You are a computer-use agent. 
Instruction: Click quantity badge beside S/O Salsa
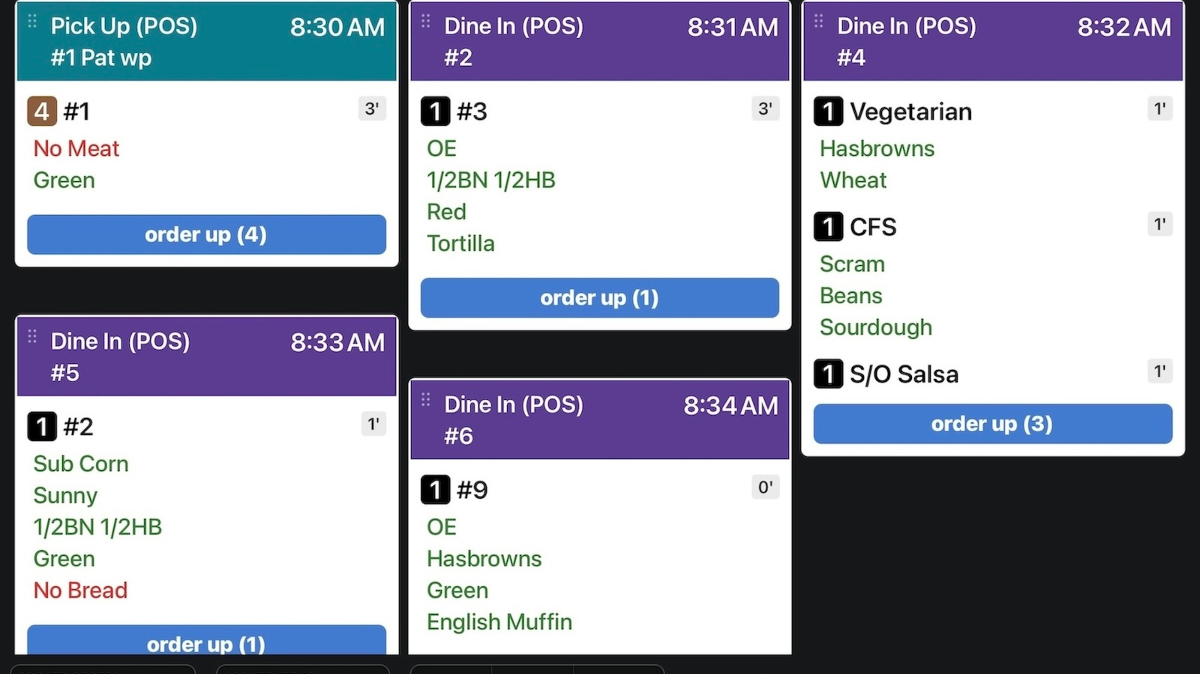pos(828,374)
